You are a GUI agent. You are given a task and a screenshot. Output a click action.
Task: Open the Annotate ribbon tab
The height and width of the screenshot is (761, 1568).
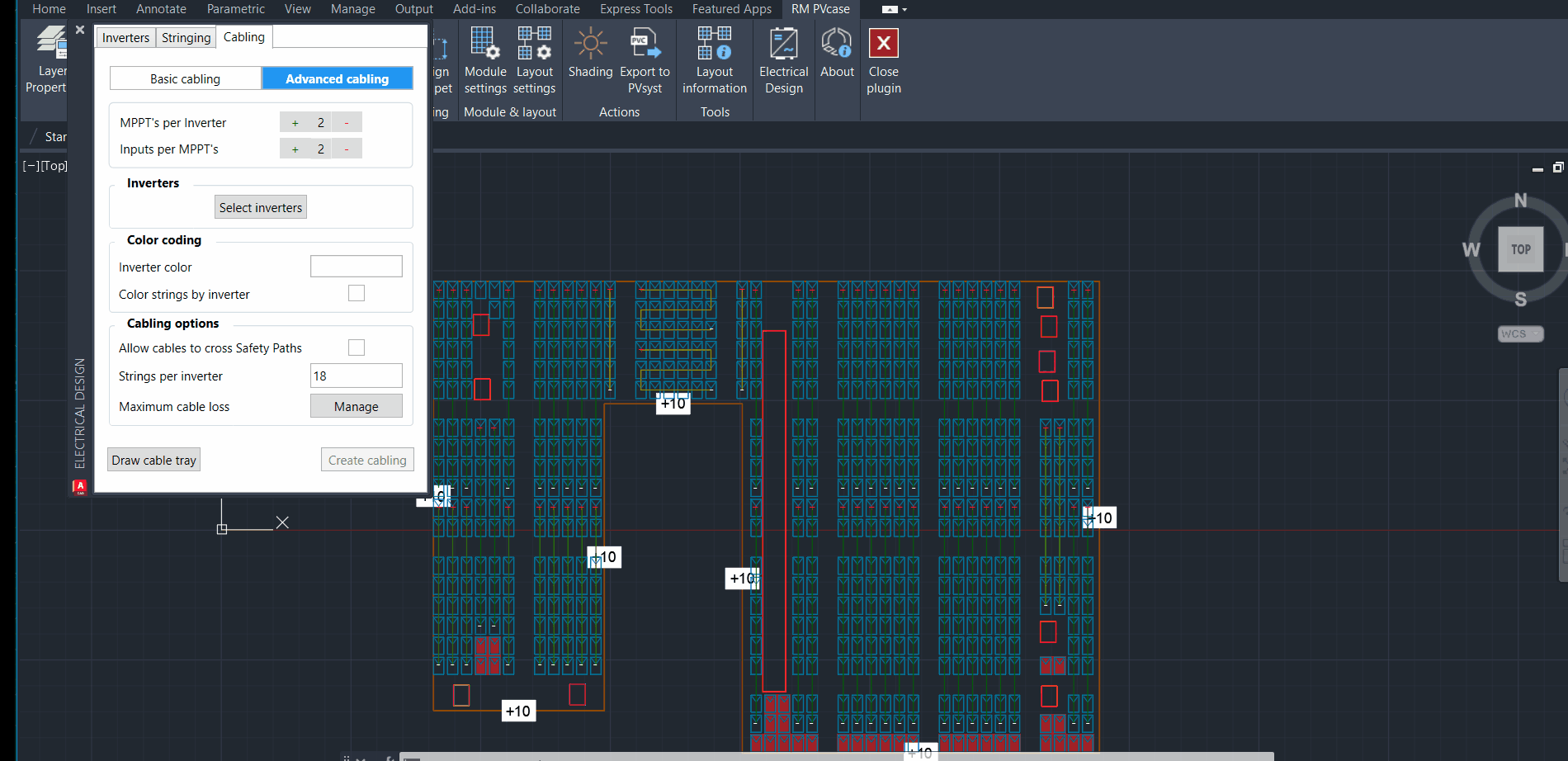click(161, 9)
